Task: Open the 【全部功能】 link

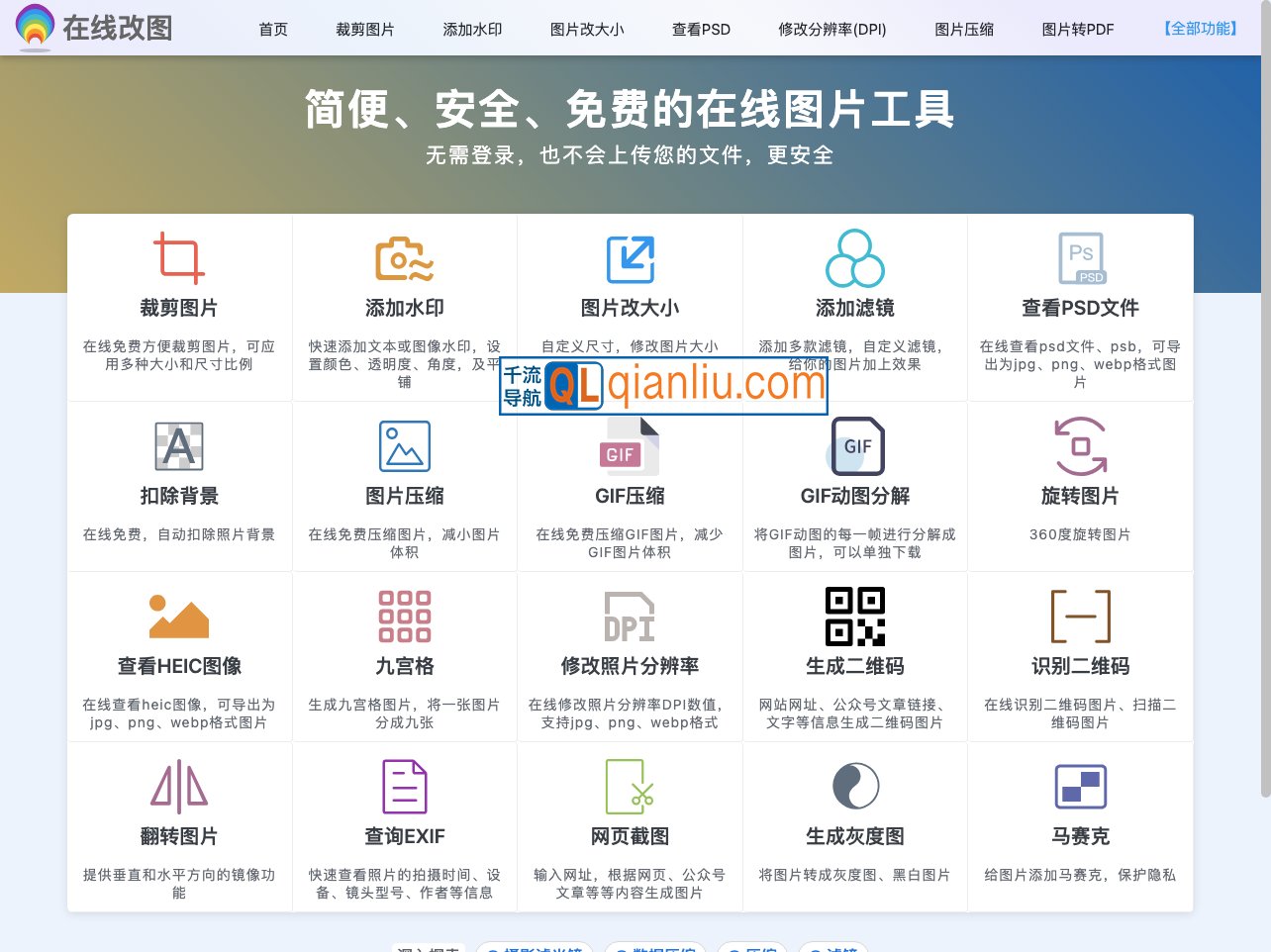Action: click(x=1200, y=29)
